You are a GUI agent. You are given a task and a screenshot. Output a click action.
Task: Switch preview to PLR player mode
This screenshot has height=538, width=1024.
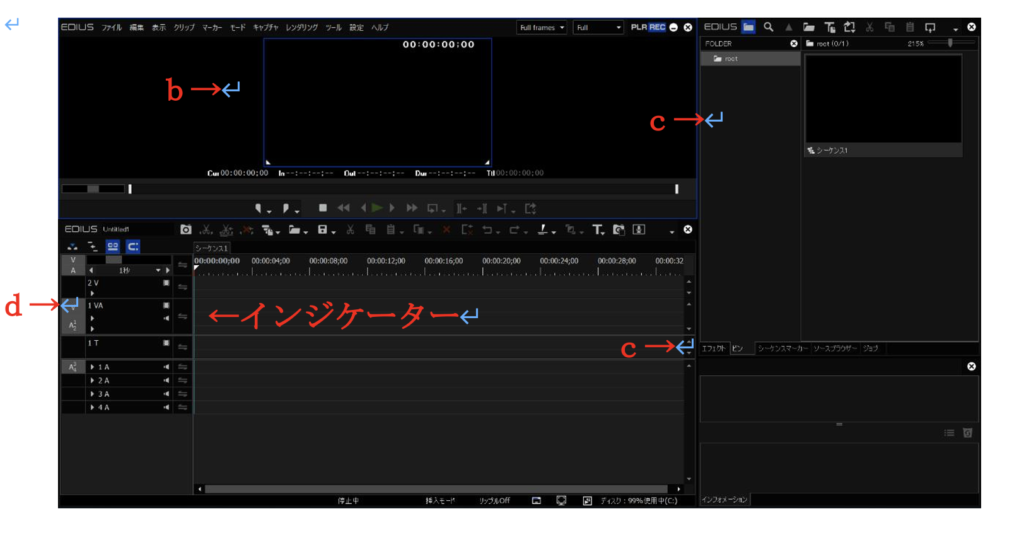point(639,27)
